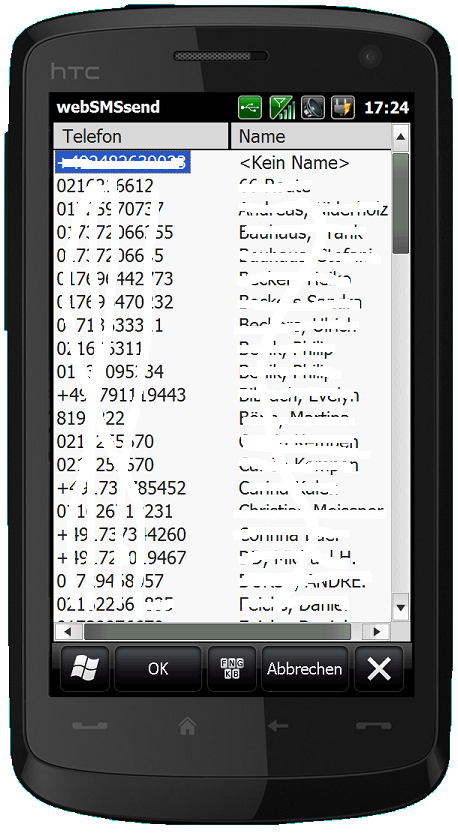Select the highlighted first phone number row
The height and width of the screenshot is (833, 458).
(123, 162)
